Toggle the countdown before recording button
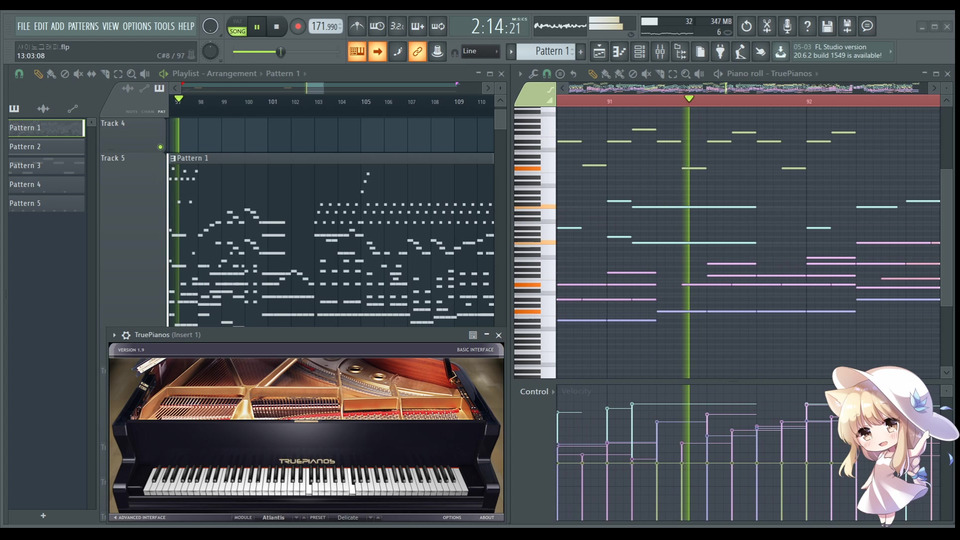Screen dimensions: 960x540 [x=397, y=26]
